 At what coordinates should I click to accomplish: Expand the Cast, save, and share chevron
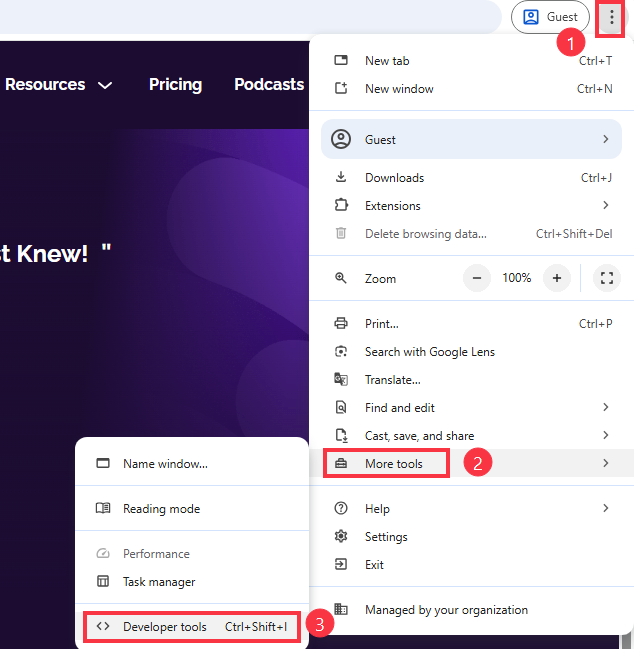pyautogui.click(x=606, y=435)
